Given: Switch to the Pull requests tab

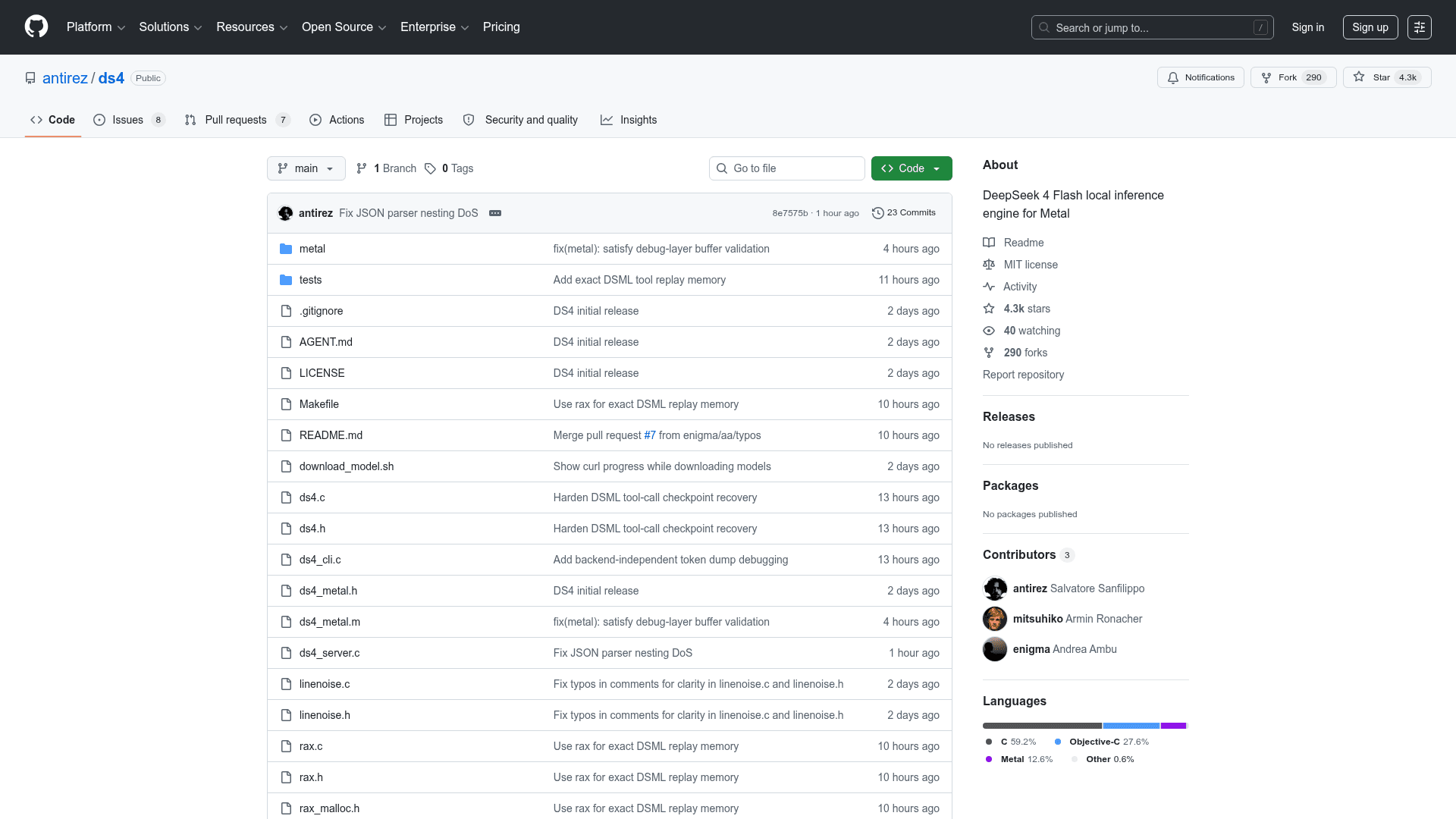Looking at the screenshot, I should (237, 120).
